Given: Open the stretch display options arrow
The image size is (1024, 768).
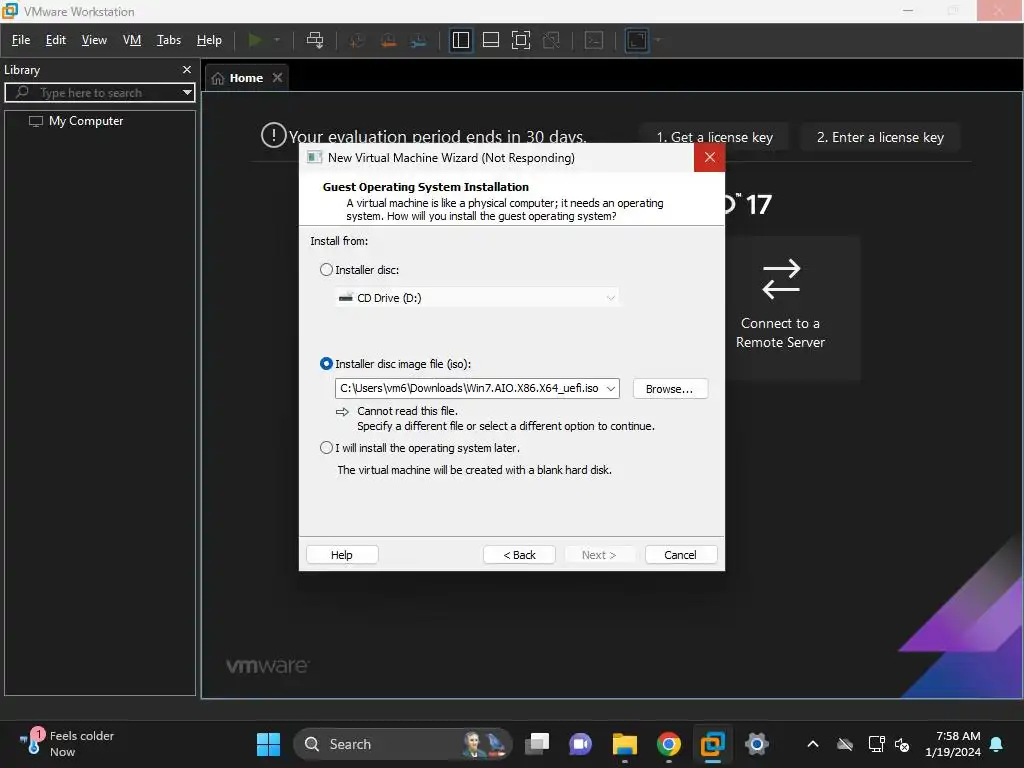Looking at the screenshot, I should [658, 40].
